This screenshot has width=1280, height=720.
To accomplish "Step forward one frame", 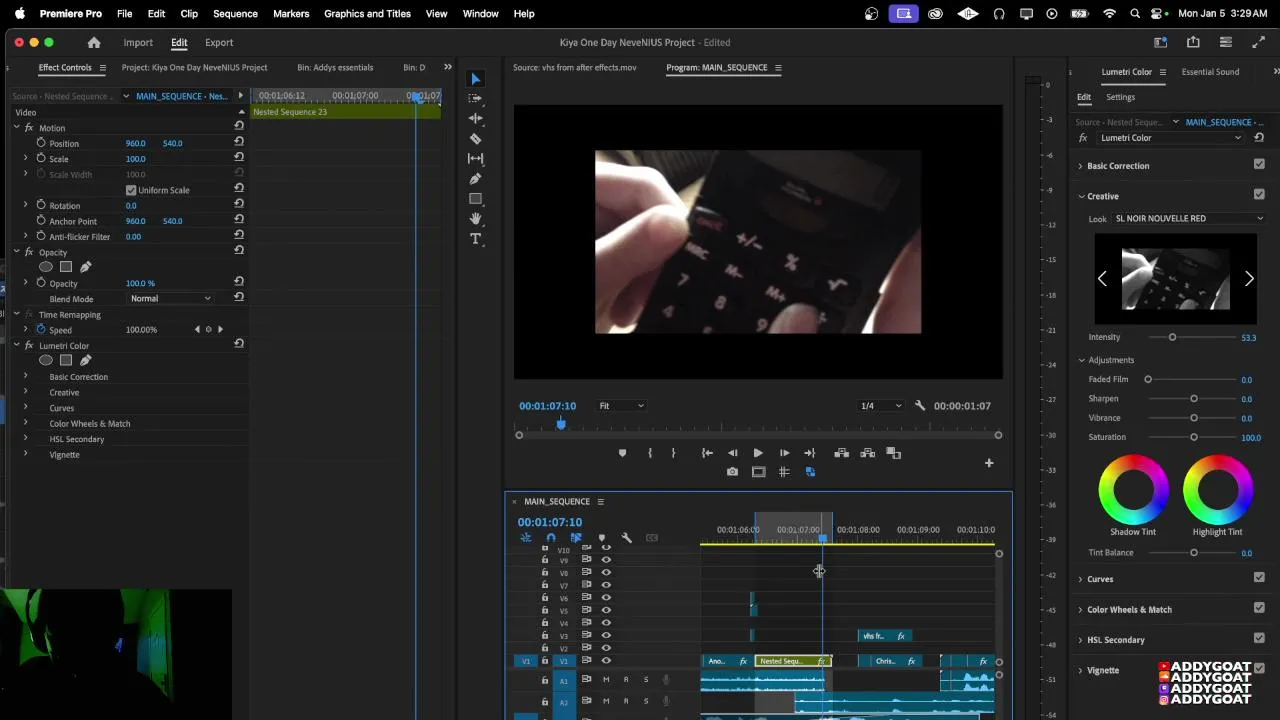I will (784, 453).
